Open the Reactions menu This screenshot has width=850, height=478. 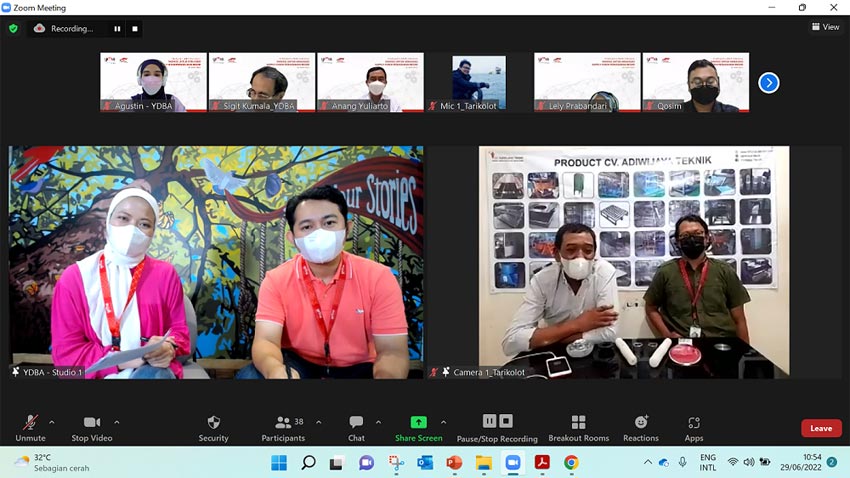pos(641,428)
